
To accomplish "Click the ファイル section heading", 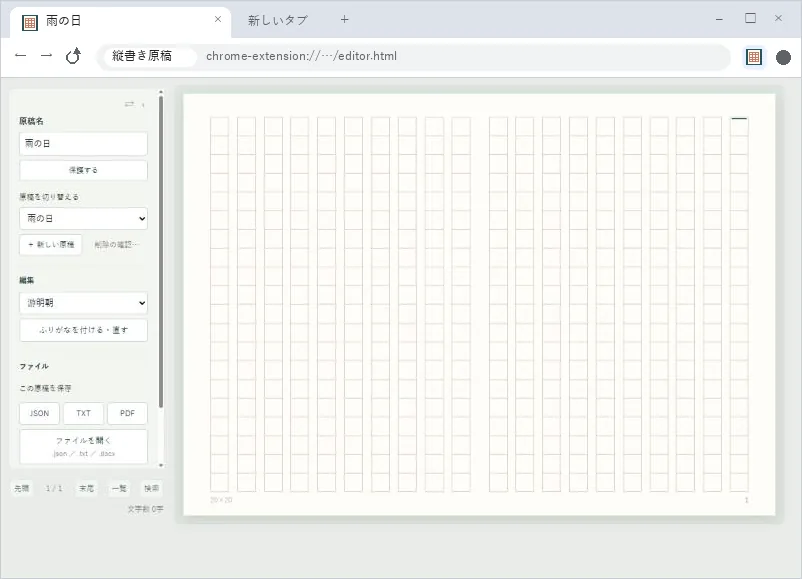I will (34, 366).
